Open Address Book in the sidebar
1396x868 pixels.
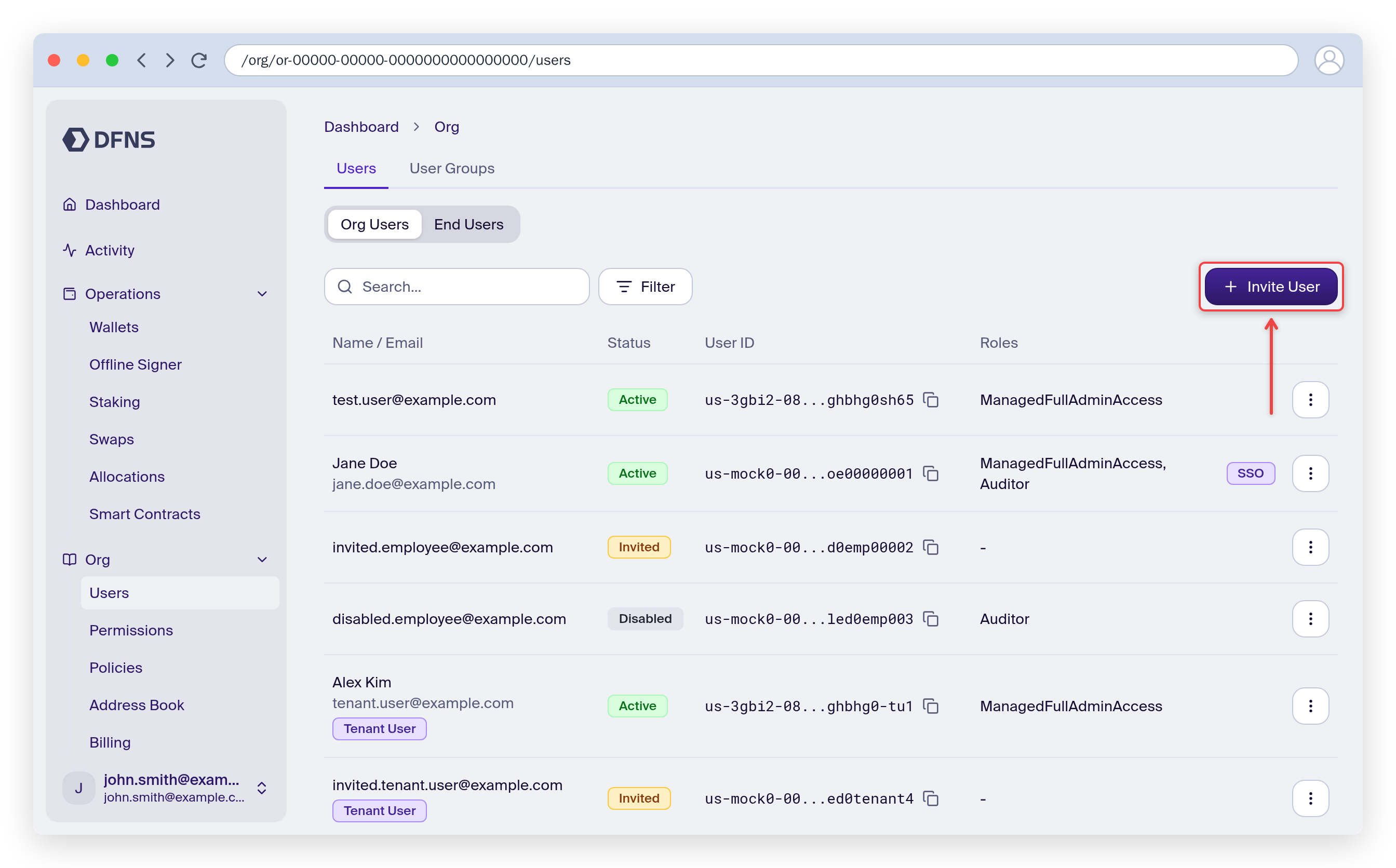point(137,705)
